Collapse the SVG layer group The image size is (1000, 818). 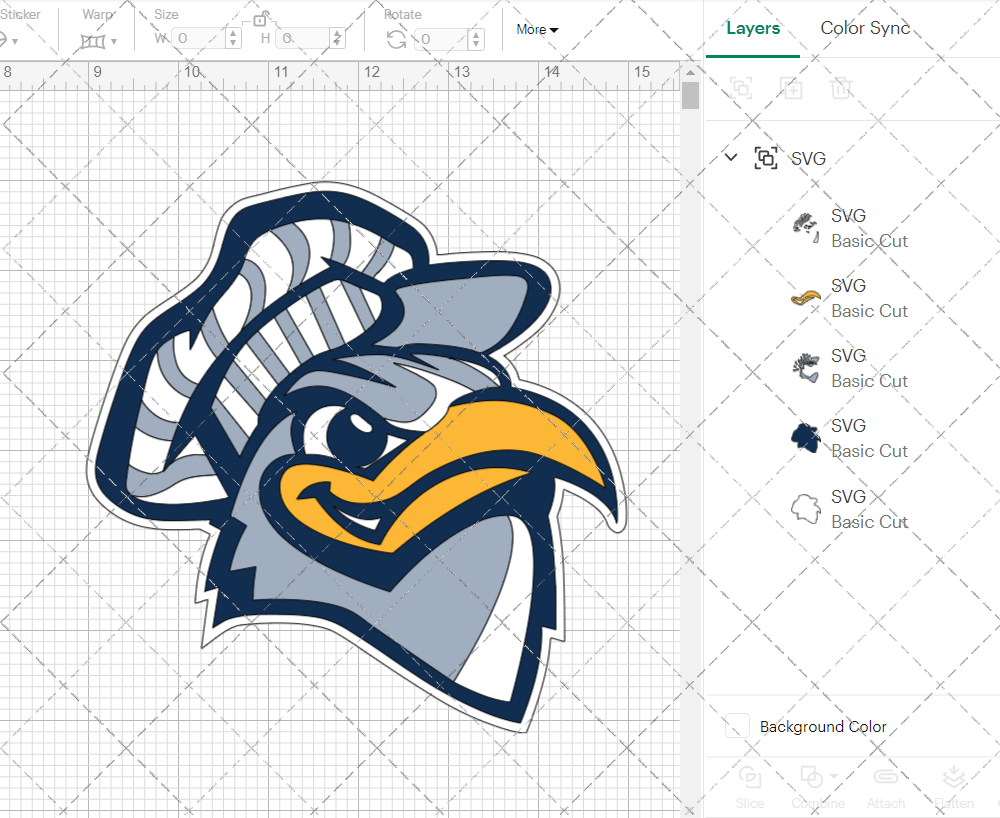point(730,158)
